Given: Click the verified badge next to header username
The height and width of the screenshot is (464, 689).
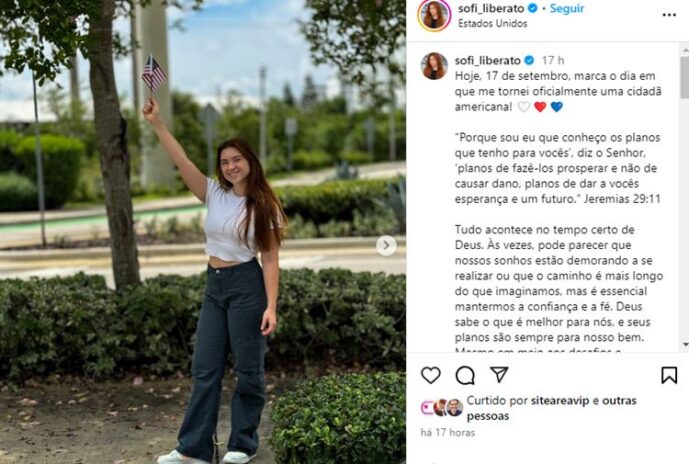Looking at the screenshot, I should coord(533,8).
